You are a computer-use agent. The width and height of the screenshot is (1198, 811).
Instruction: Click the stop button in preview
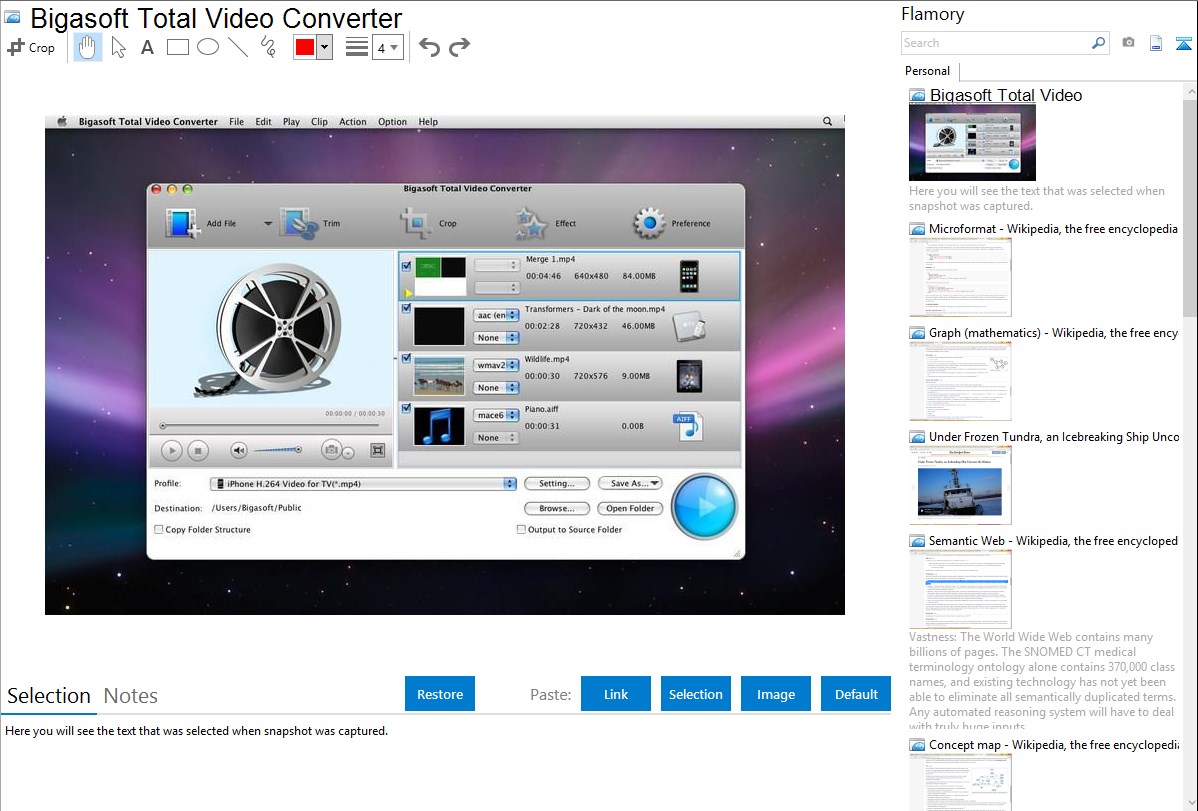pos(198,451)
